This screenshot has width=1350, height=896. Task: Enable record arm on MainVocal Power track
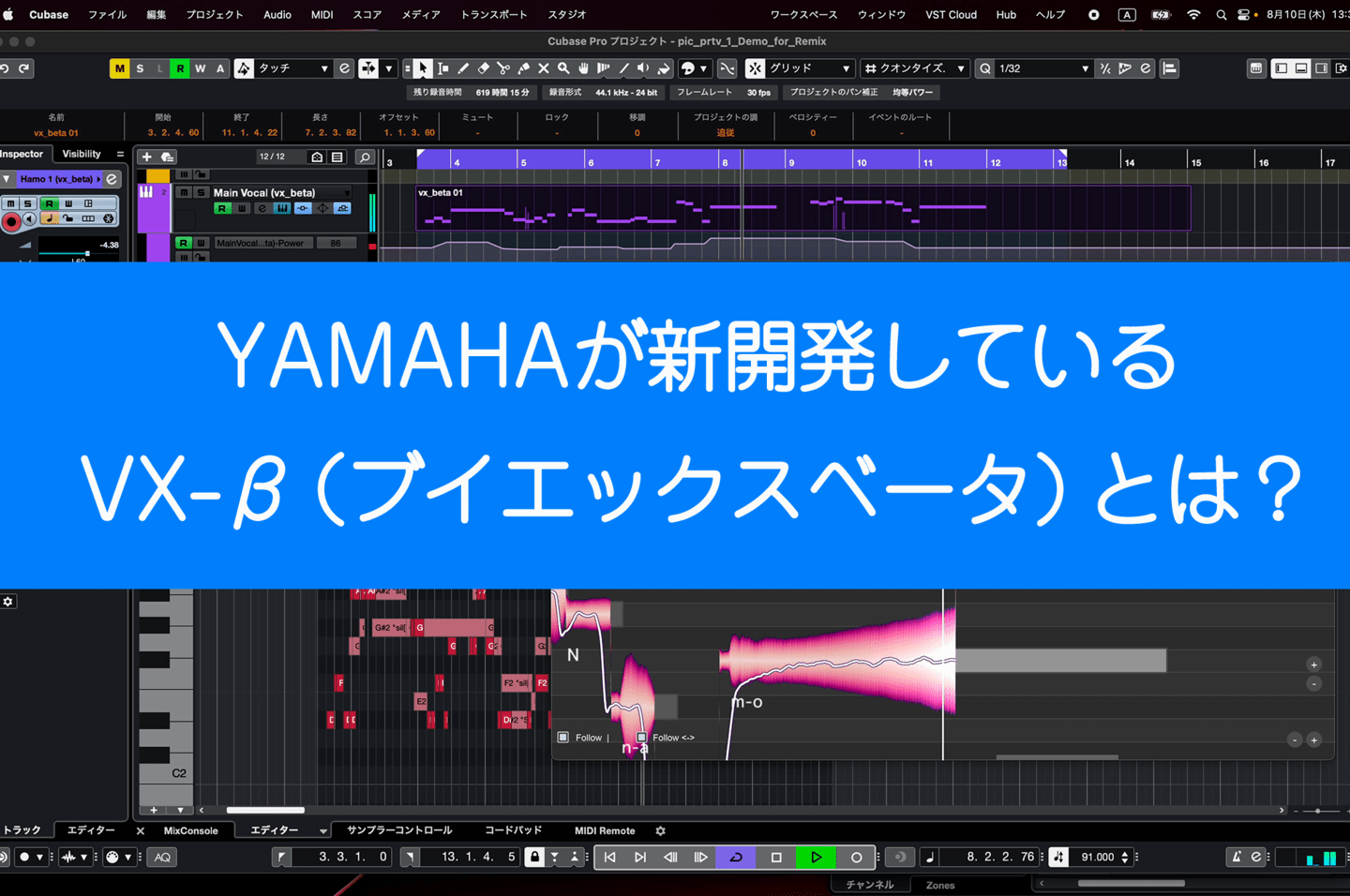184,242
